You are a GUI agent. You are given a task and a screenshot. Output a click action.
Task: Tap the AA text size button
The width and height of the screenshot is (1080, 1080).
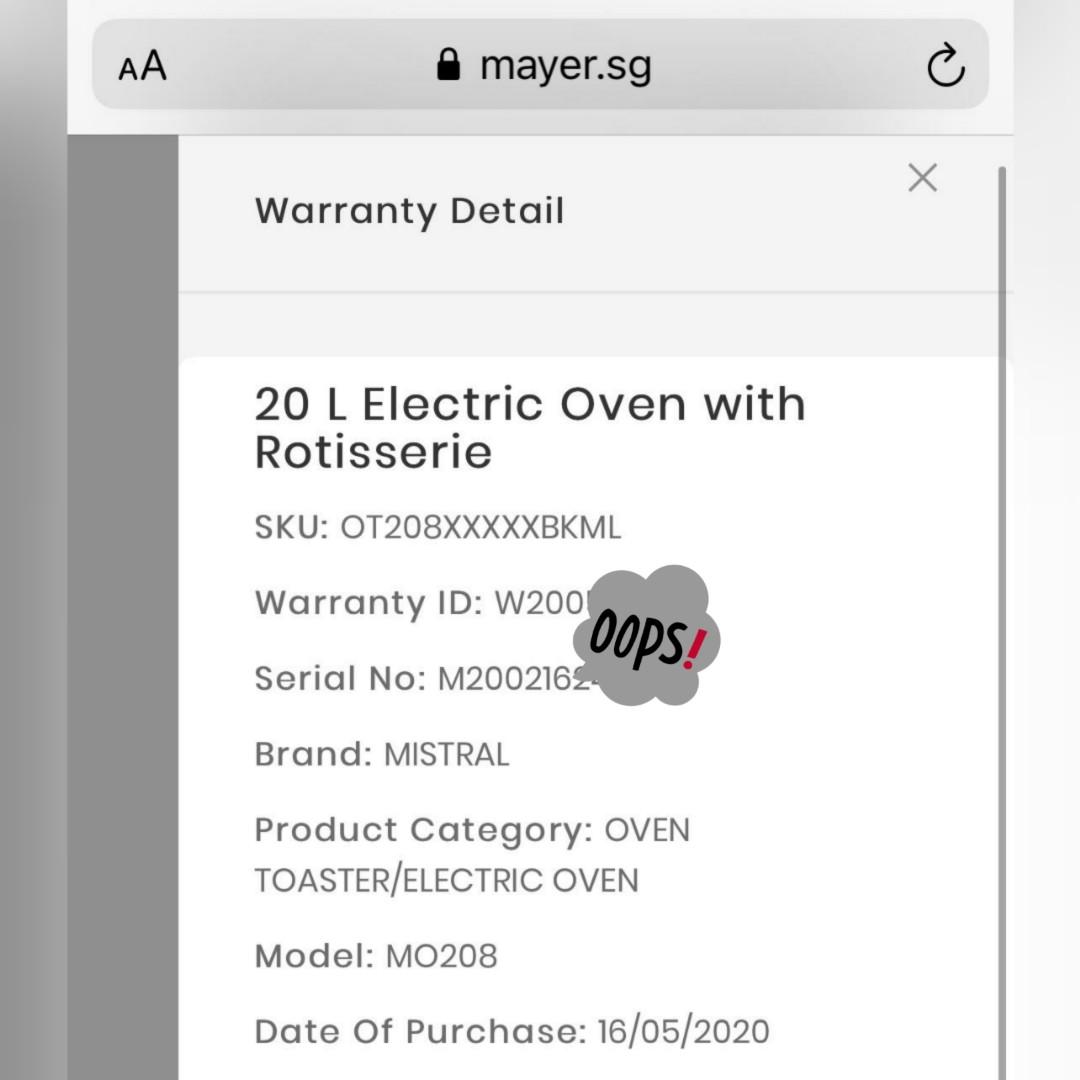(142, 68)
